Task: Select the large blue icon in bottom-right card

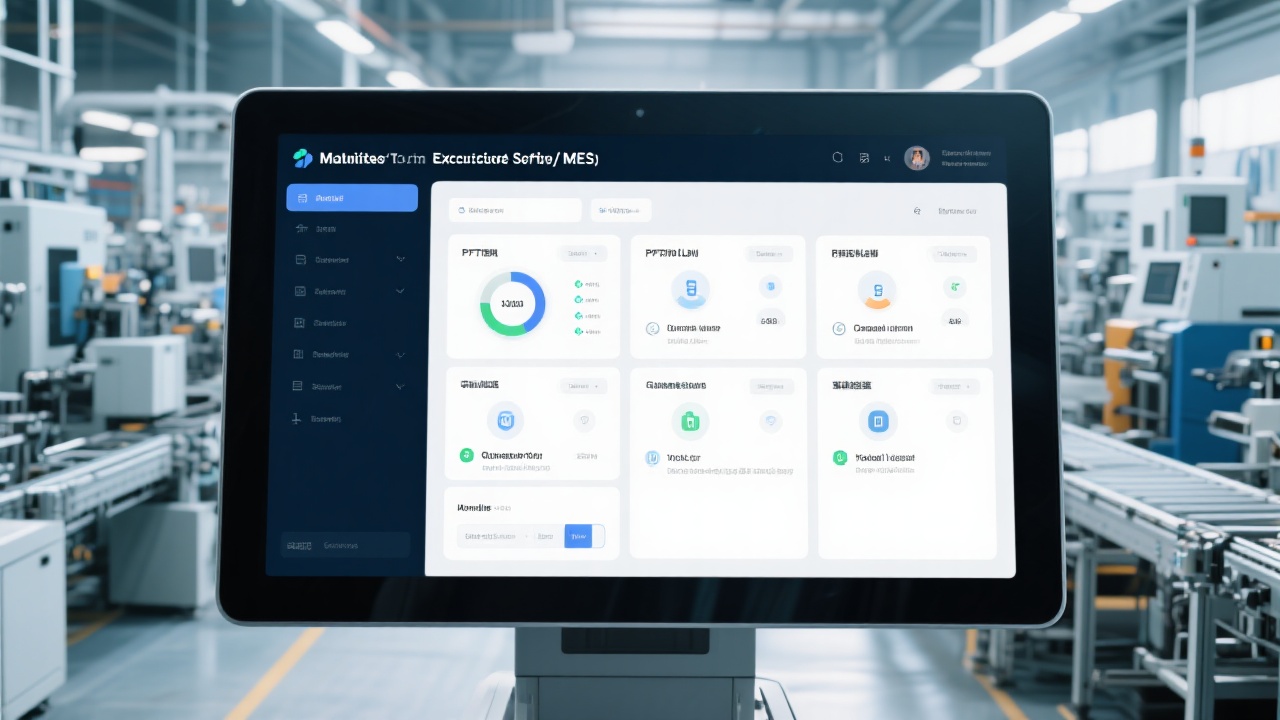Action: tap(878, 421)
